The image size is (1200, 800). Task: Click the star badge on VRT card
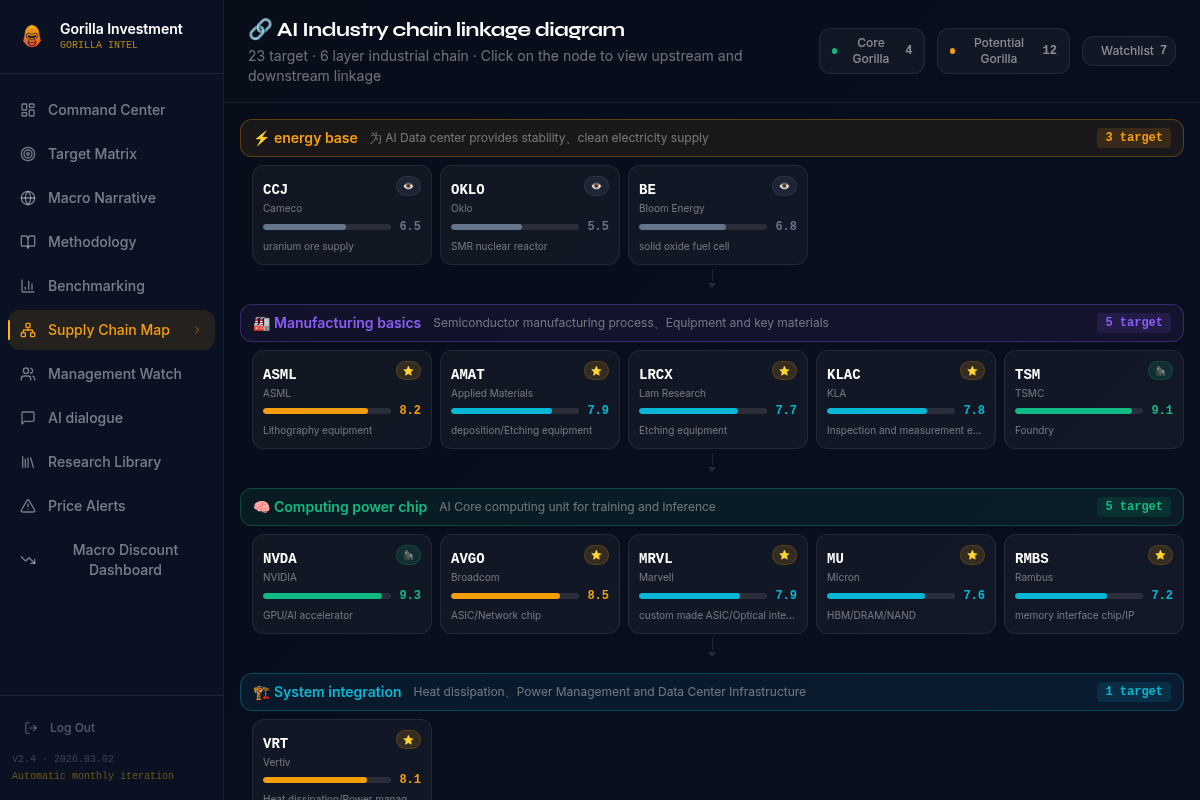pyautogui.click(x=408, y=740)
